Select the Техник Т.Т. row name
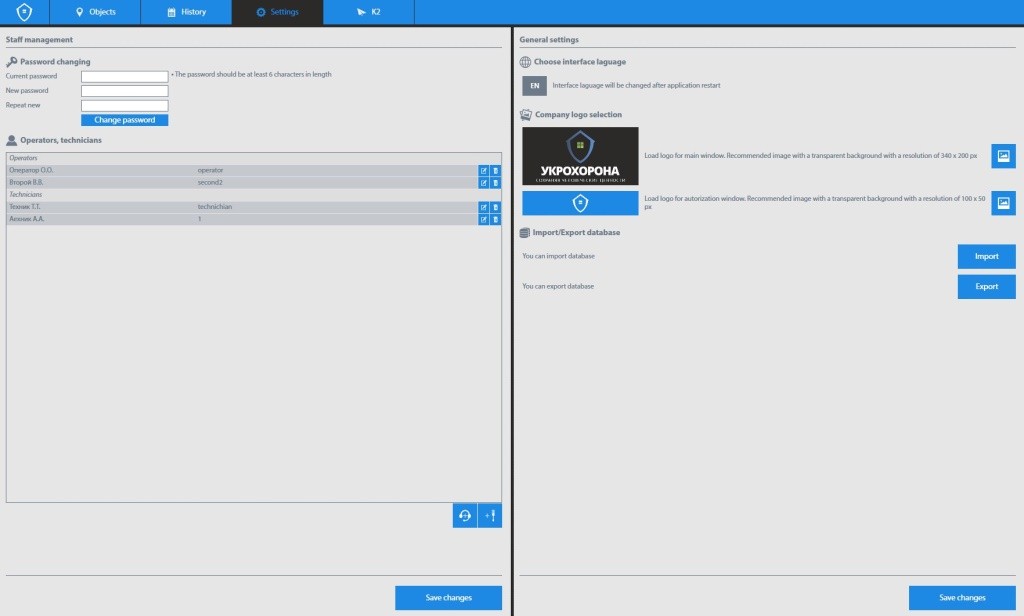Screen dimensions: 1024x616 [x=25, y=207]
